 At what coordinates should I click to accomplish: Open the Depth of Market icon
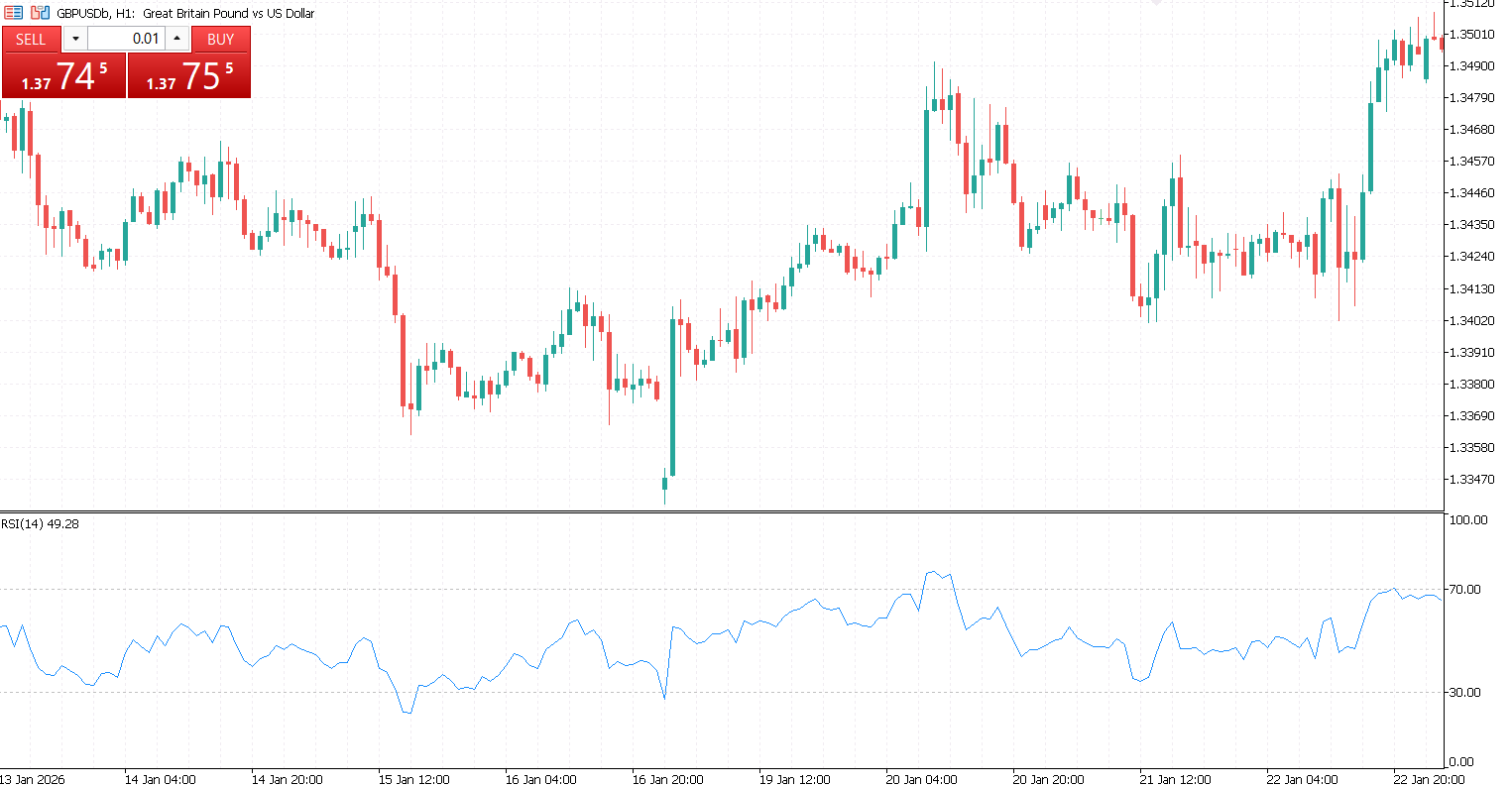click(x=40, y=13)
